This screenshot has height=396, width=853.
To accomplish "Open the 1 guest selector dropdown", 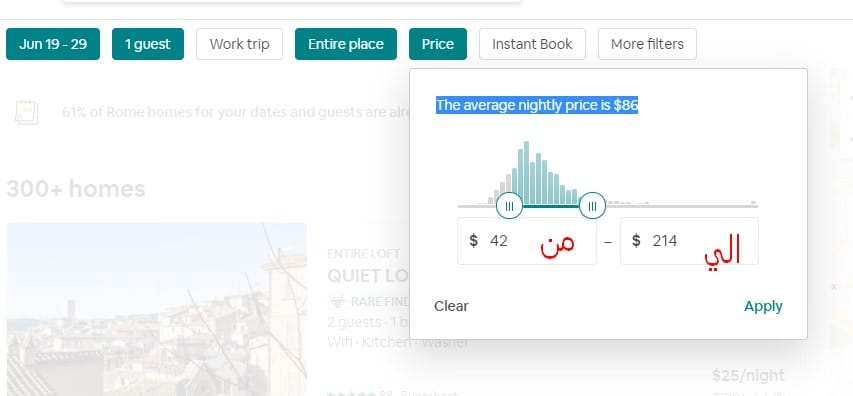I will coord(148,44).
